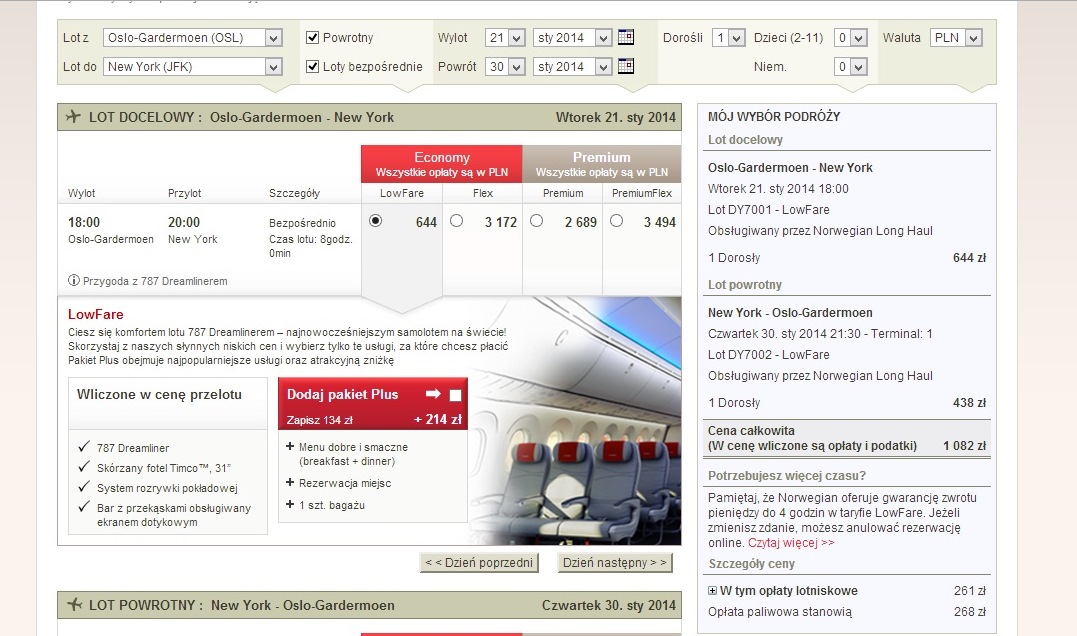
Task: Select the Premium 2 689 fare radio
Action: 536,221
